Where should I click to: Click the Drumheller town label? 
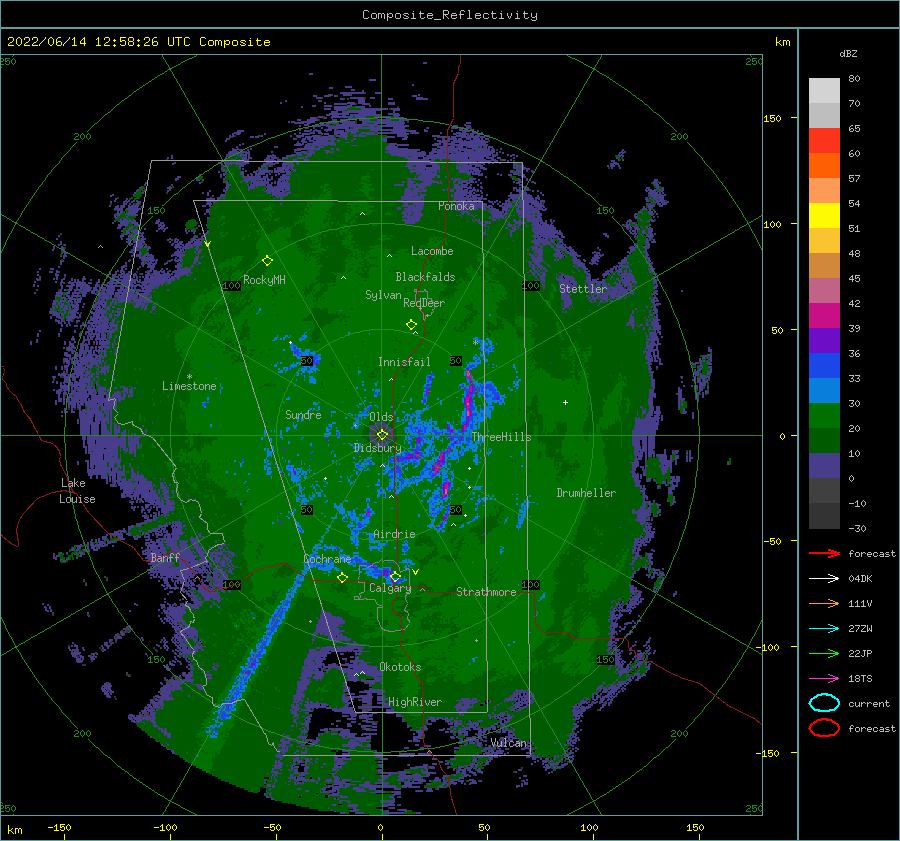pyautogui.click(x=586, y=493)
